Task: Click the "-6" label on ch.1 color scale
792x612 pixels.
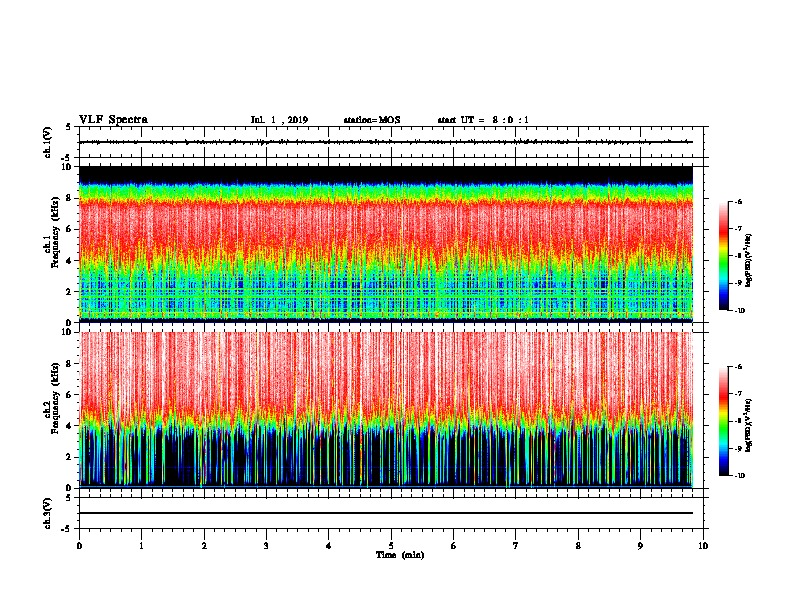Action: point(738,202)
